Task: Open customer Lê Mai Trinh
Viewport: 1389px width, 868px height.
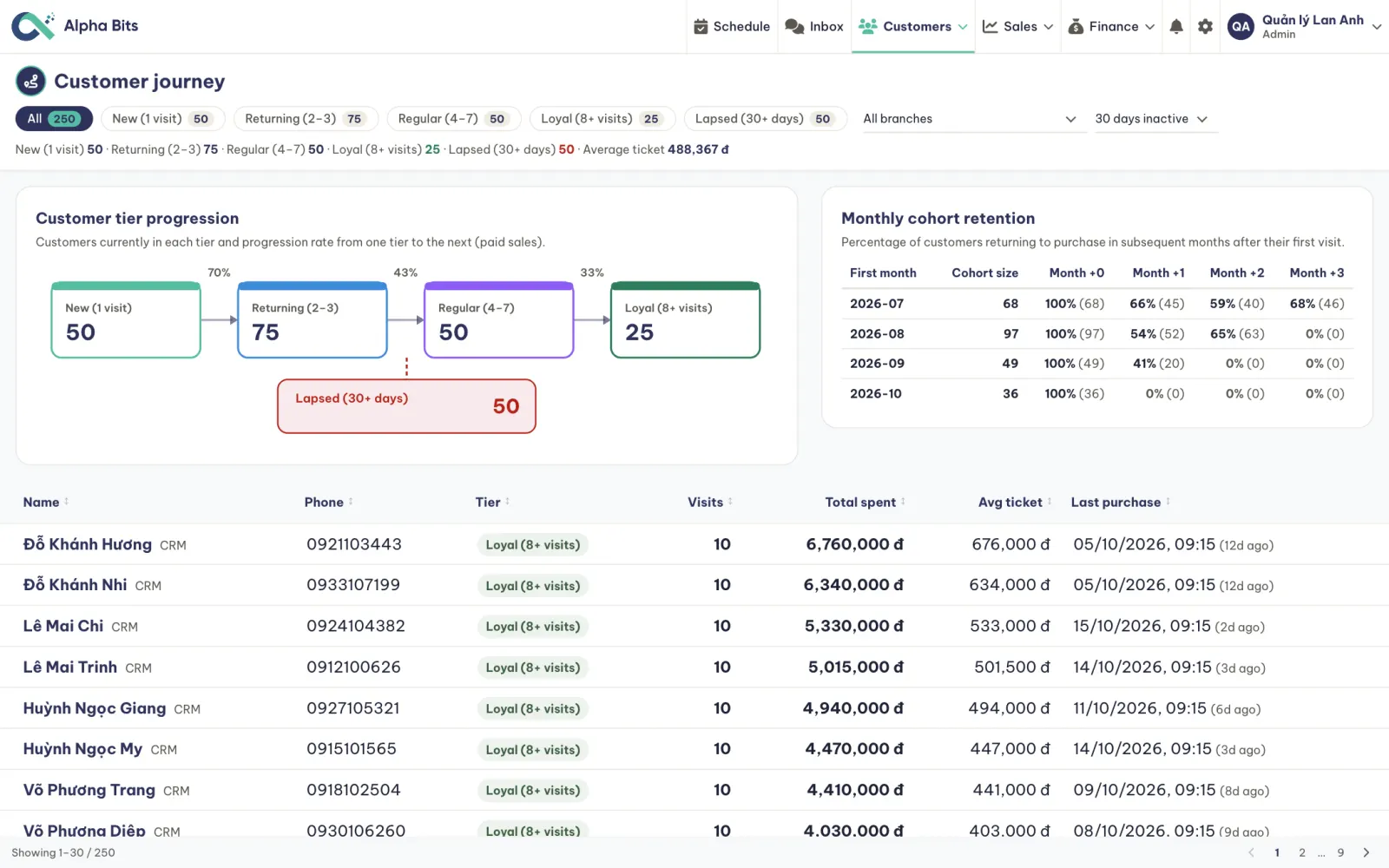Action: pos(70,667)
